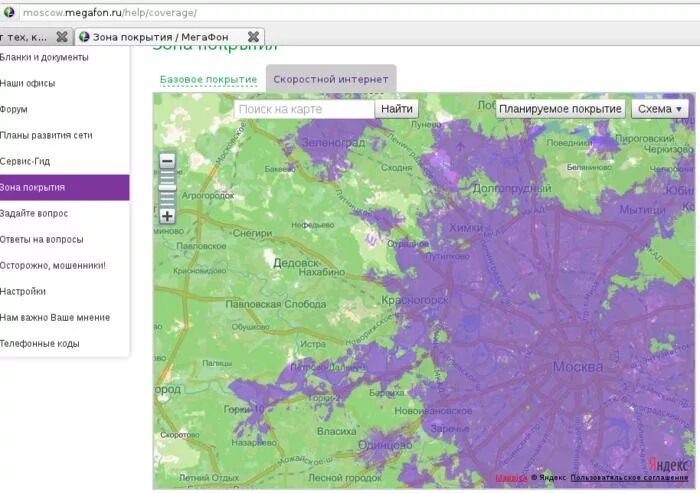Toggle the 'Планируемое покрытие' button

point(560,109)
